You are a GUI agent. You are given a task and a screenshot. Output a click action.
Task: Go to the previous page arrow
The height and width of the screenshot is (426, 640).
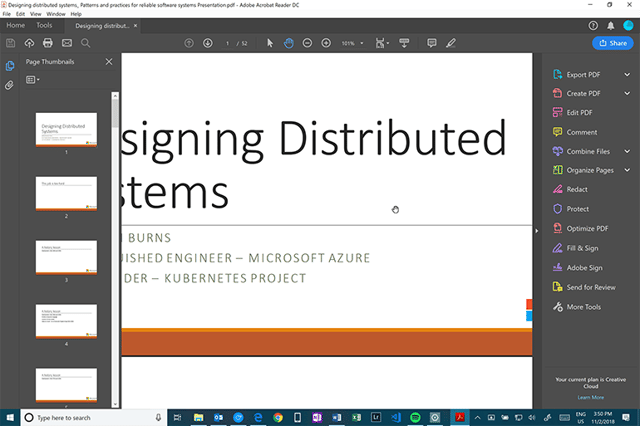tap(189, 43)
